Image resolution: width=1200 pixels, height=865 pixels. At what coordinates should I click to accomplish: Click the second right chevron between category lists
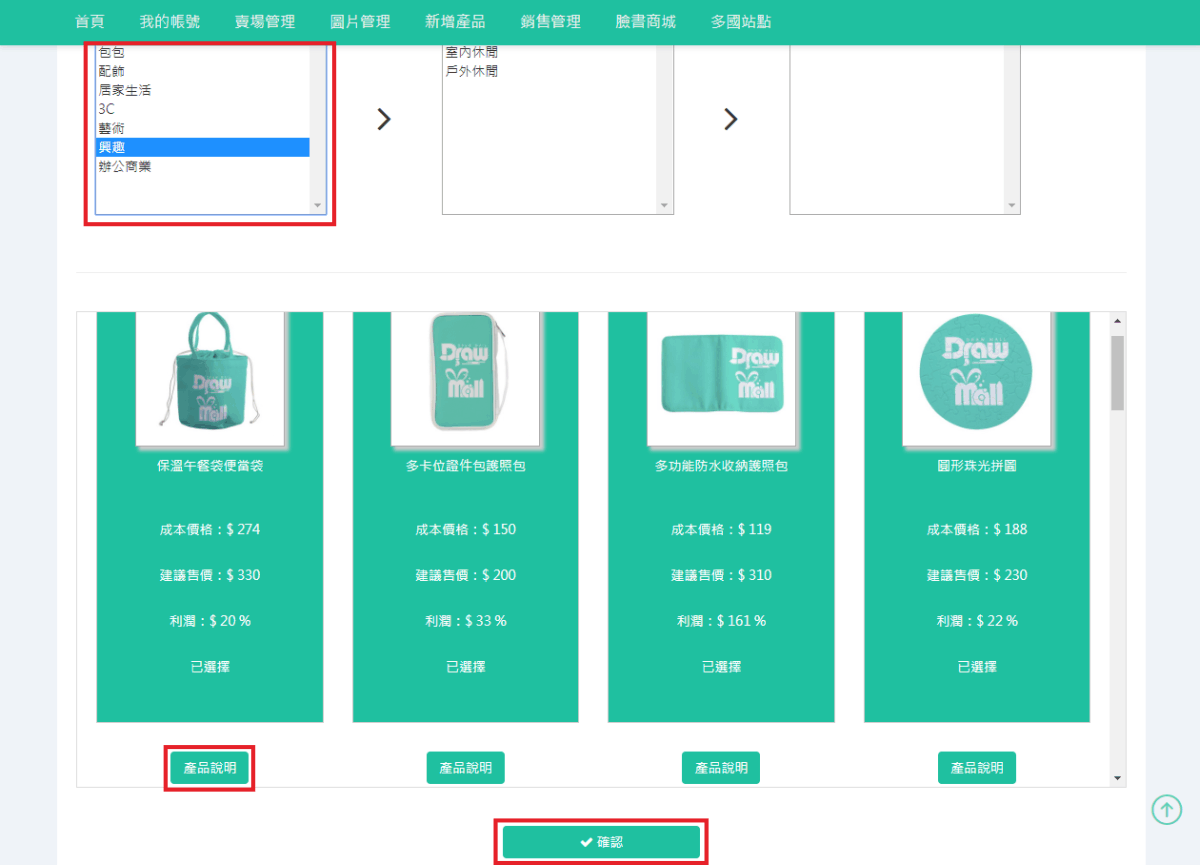[x=730, y=119]
